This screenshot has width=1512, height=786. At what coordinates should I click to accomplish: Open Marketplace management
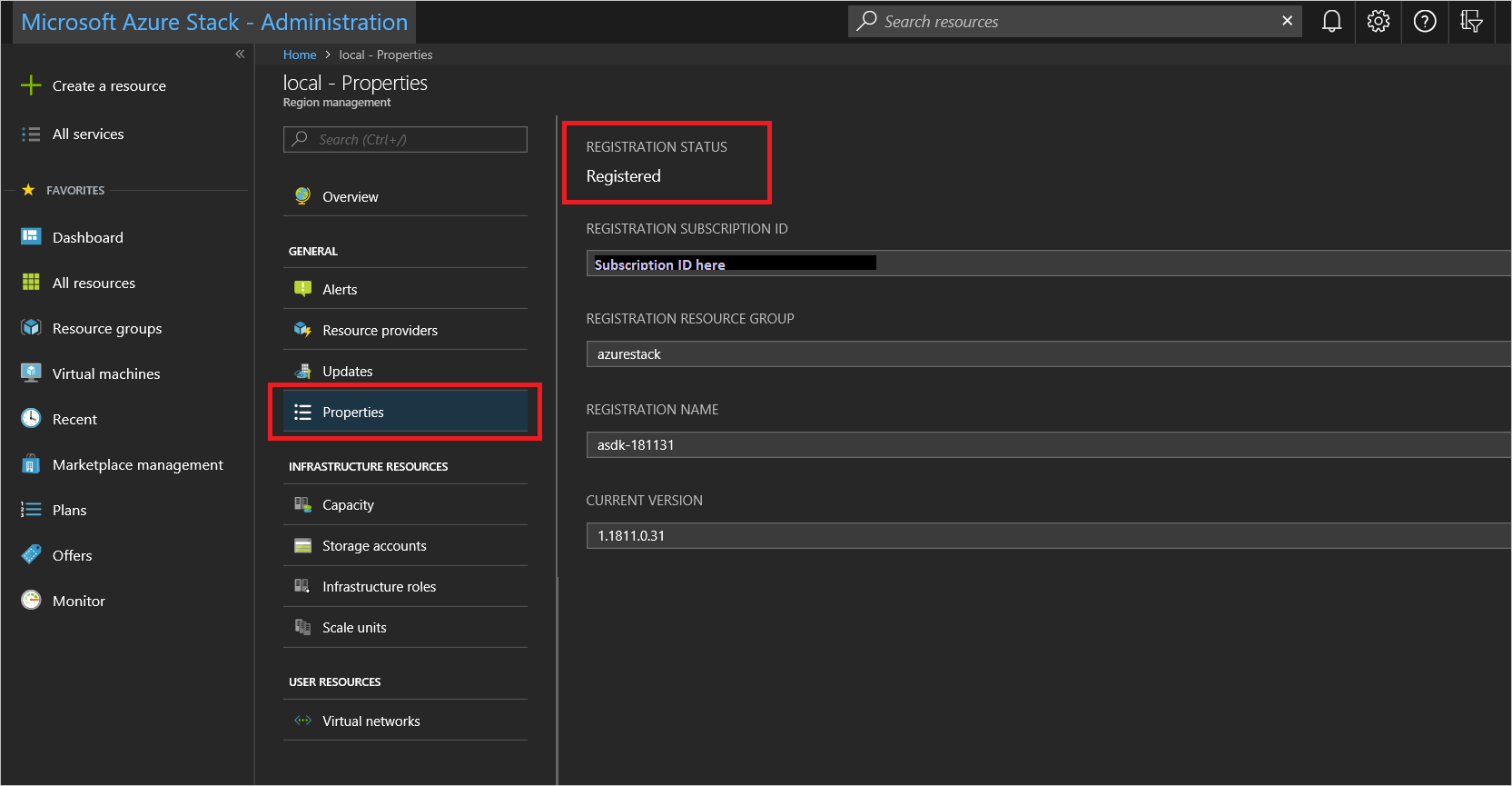(138, 465)
